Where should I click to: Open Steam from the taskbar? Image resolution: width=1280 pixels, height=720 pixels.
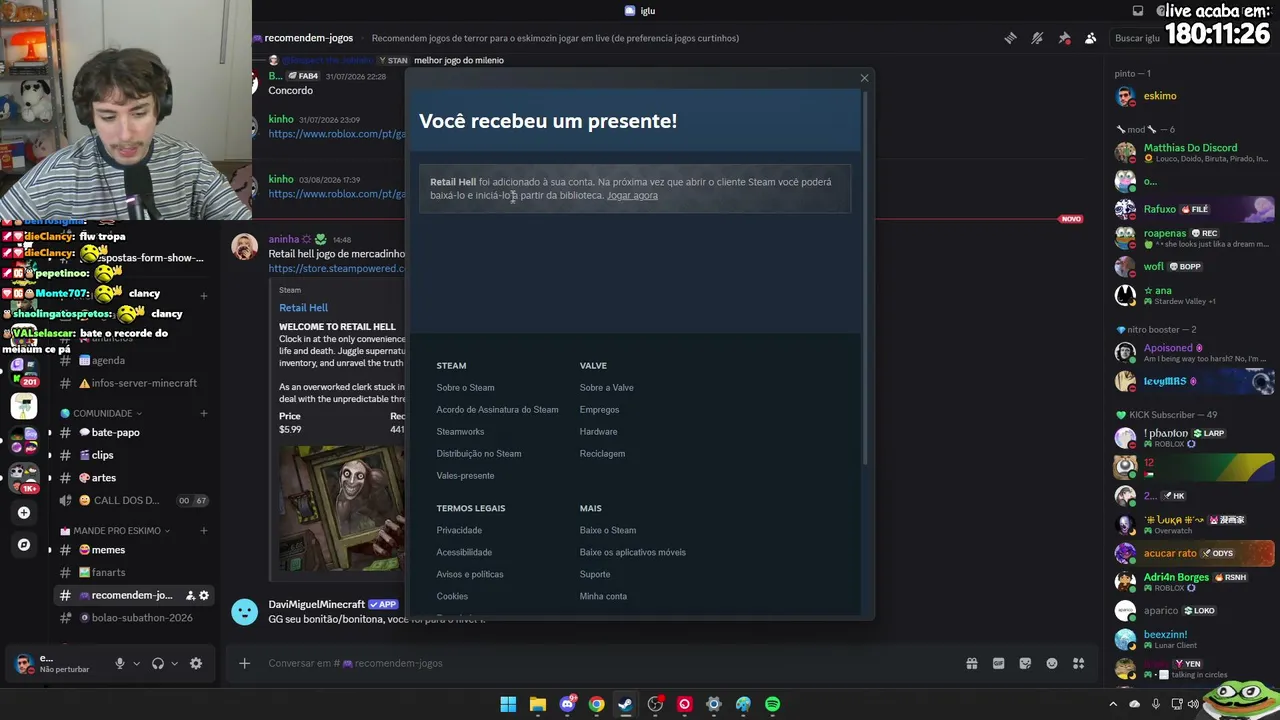click(625, 704)
